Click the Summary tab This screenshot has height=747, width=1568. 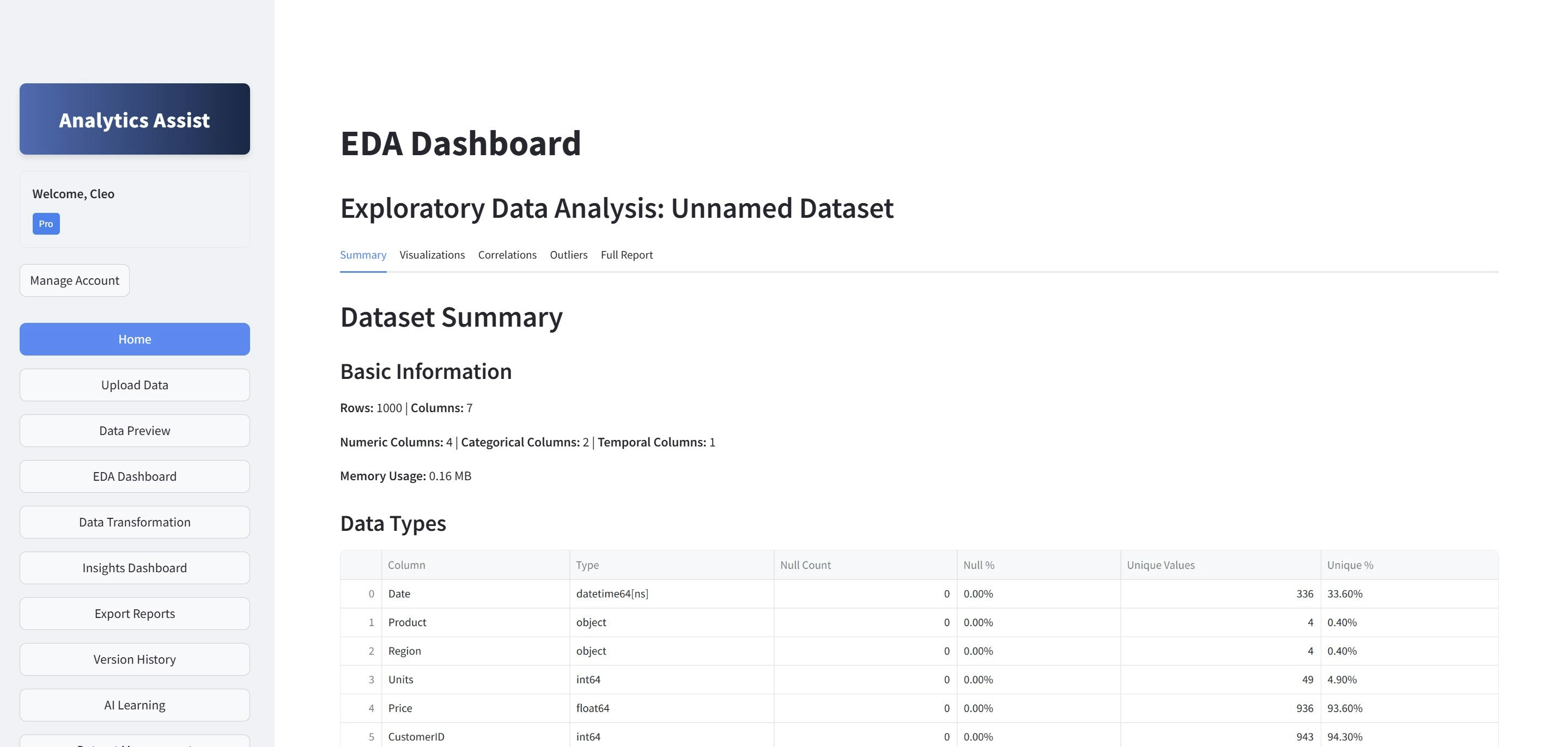click(x=363, y=255)
